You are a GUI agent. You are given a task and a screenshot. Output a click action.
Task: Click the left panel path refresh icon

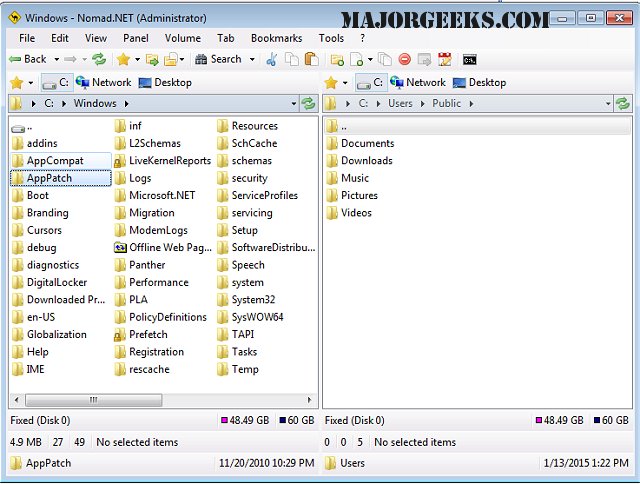(x=308, y=104)
